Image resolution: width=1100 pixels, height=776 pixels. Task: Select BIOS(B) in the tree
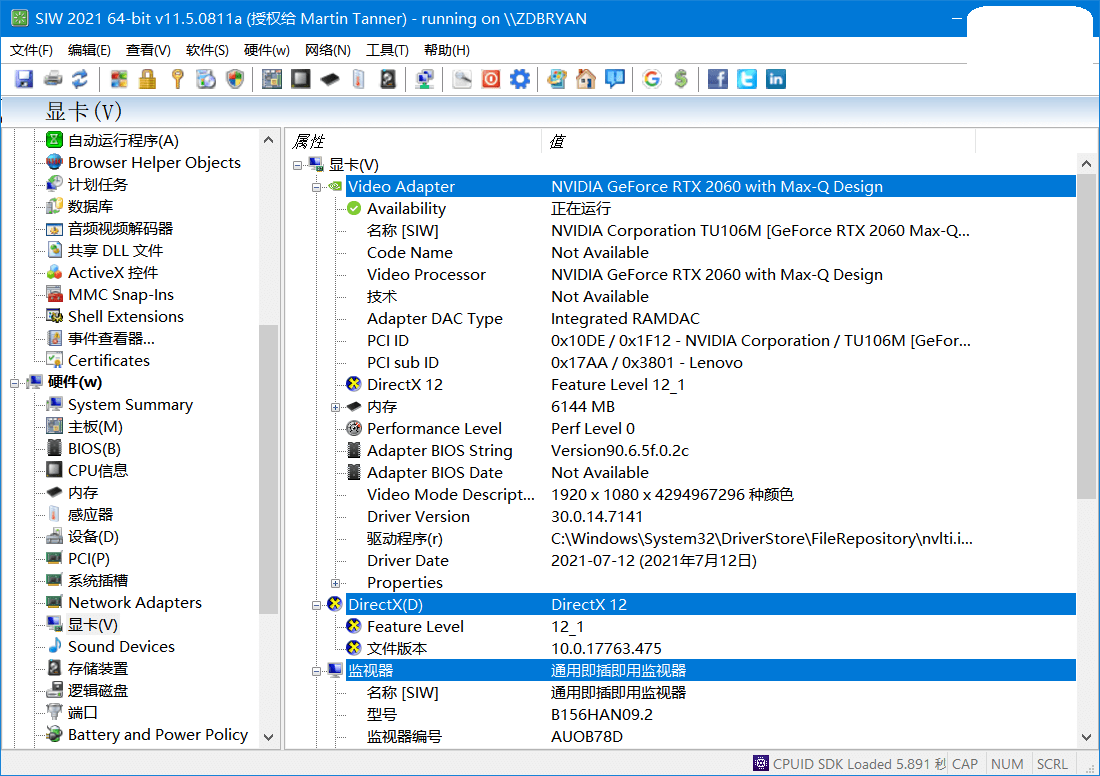[x=94, y=448]
